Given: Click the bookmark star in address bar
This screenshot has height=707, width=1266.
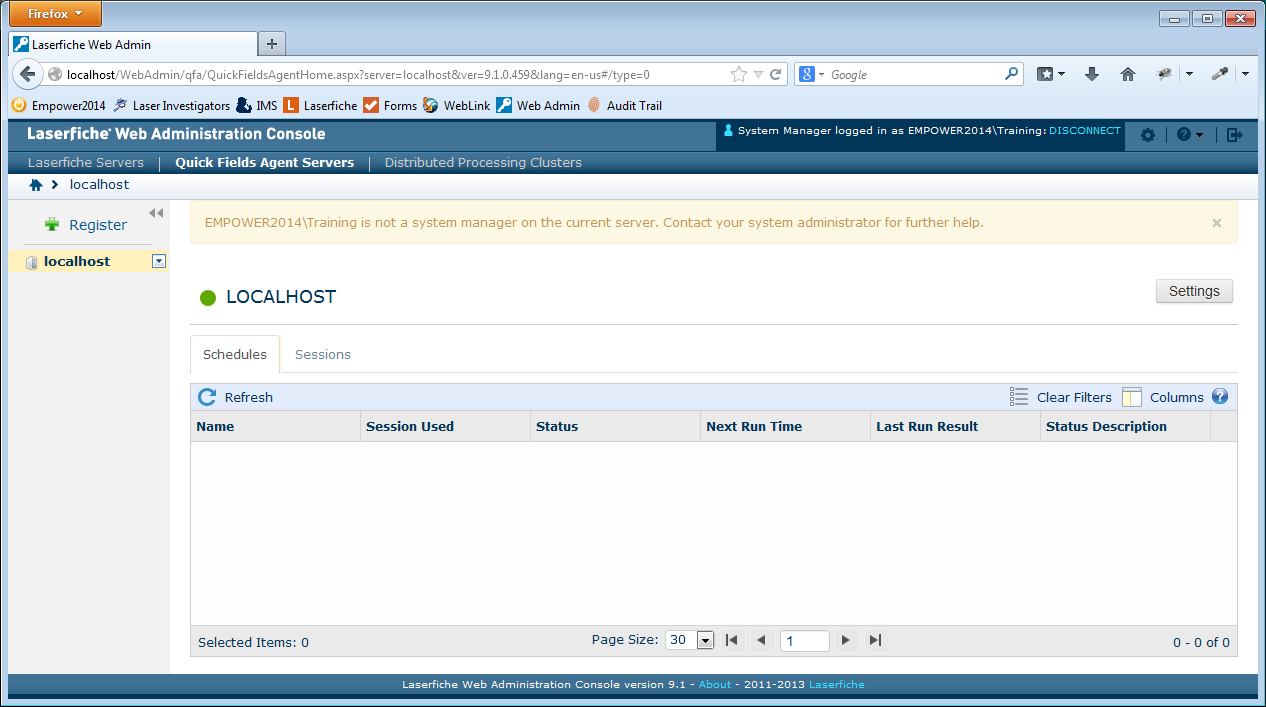Looking at the screenshot, I should 739,74.
